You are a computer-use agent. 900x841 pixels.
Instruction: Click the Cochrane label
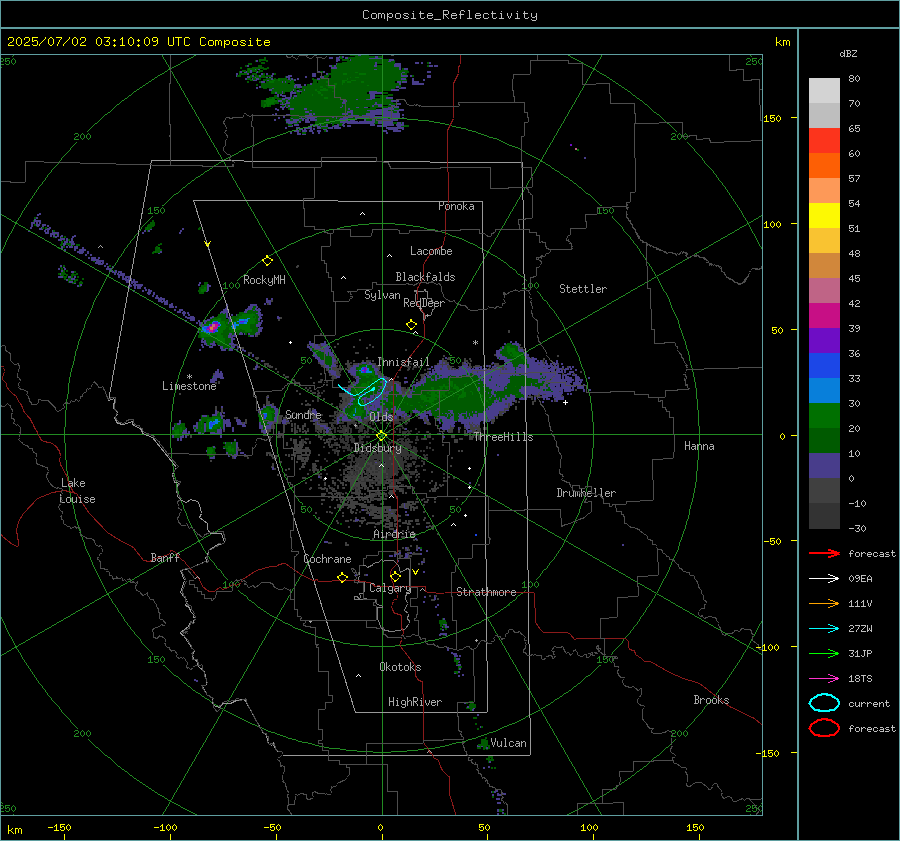pyautogui.click(x=327, y=559)
